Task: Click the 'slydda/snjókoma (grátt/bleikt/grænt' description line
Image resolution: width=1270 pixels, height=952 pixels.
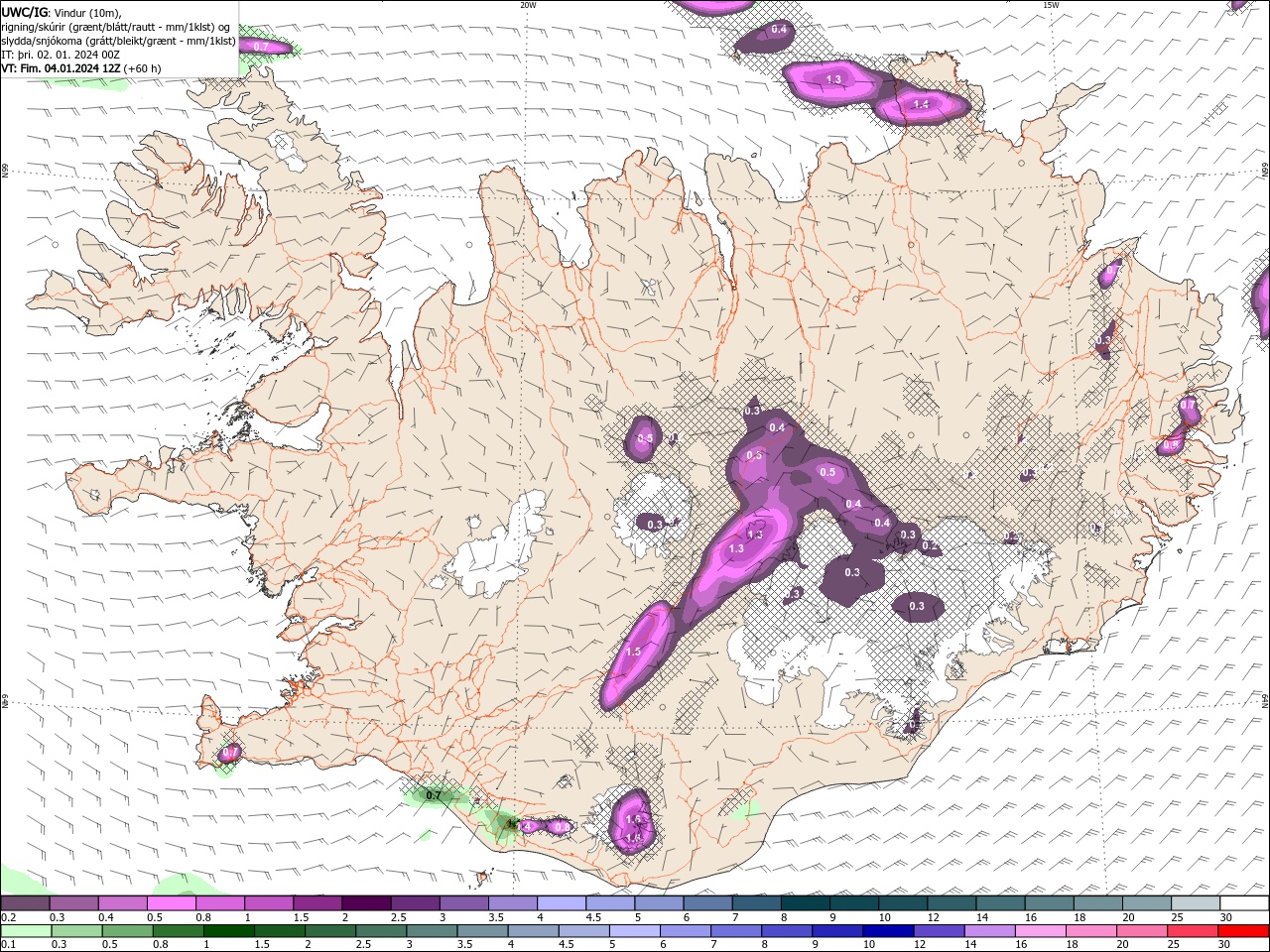Action: (118, 41)
